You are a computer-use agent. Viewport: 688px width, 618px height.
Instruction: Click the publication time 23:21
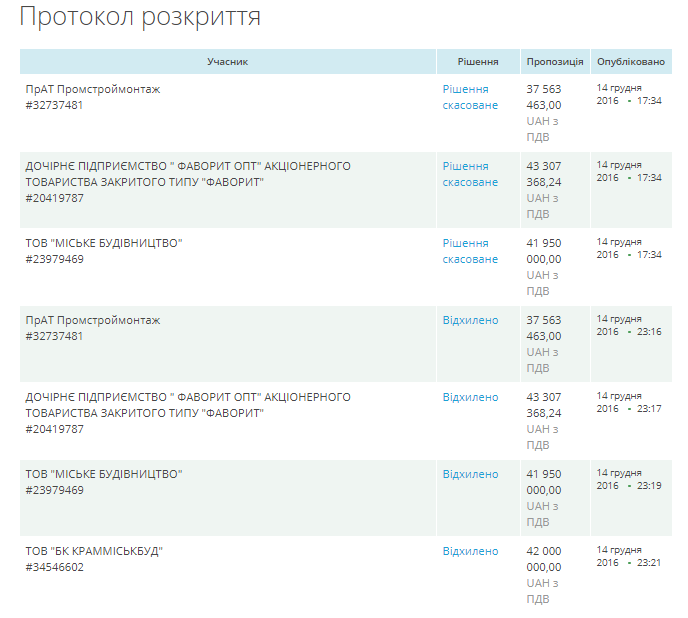click(x=648, y=562)
